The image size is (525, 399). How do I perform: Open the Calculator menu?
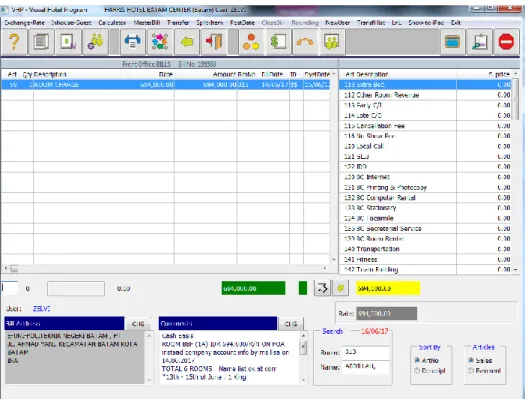pos(112,23)
